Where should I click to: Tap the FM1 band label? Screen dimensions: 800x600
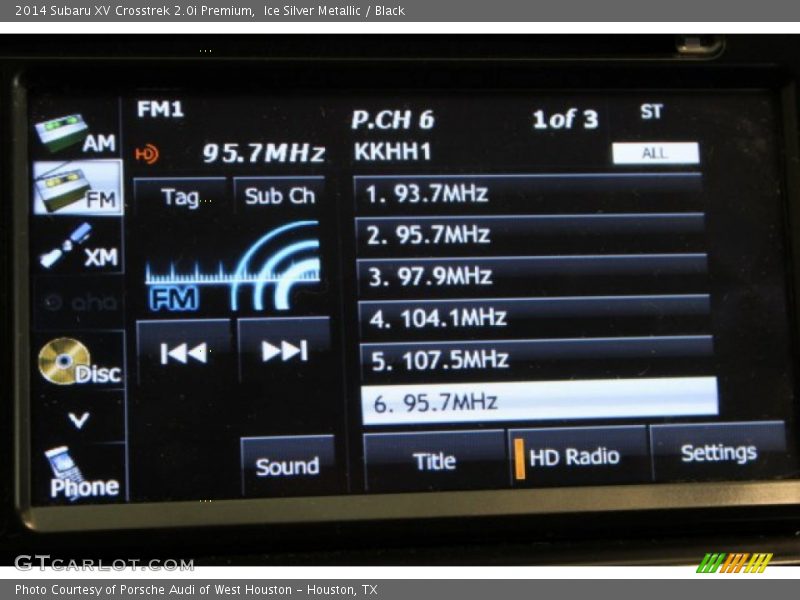tap(160, 109)
